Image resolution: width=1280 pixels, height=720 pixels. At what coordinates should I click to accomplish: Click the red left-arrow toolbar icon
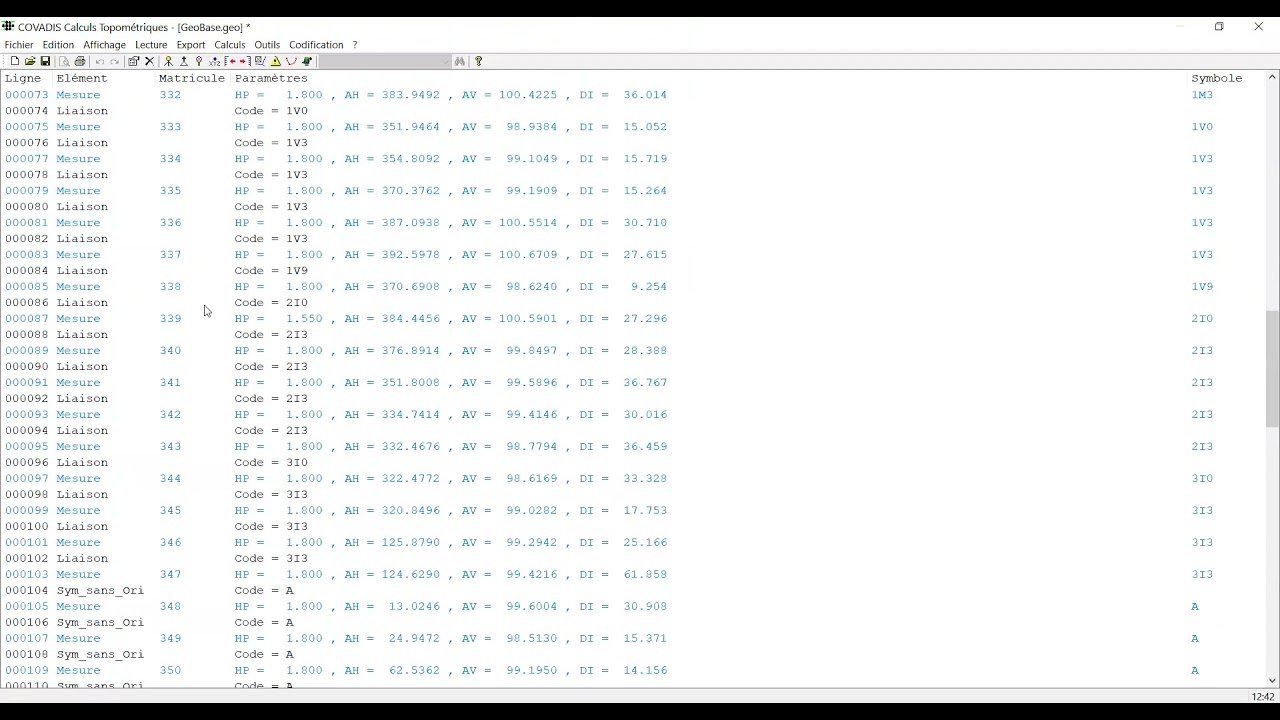[230, 61]
